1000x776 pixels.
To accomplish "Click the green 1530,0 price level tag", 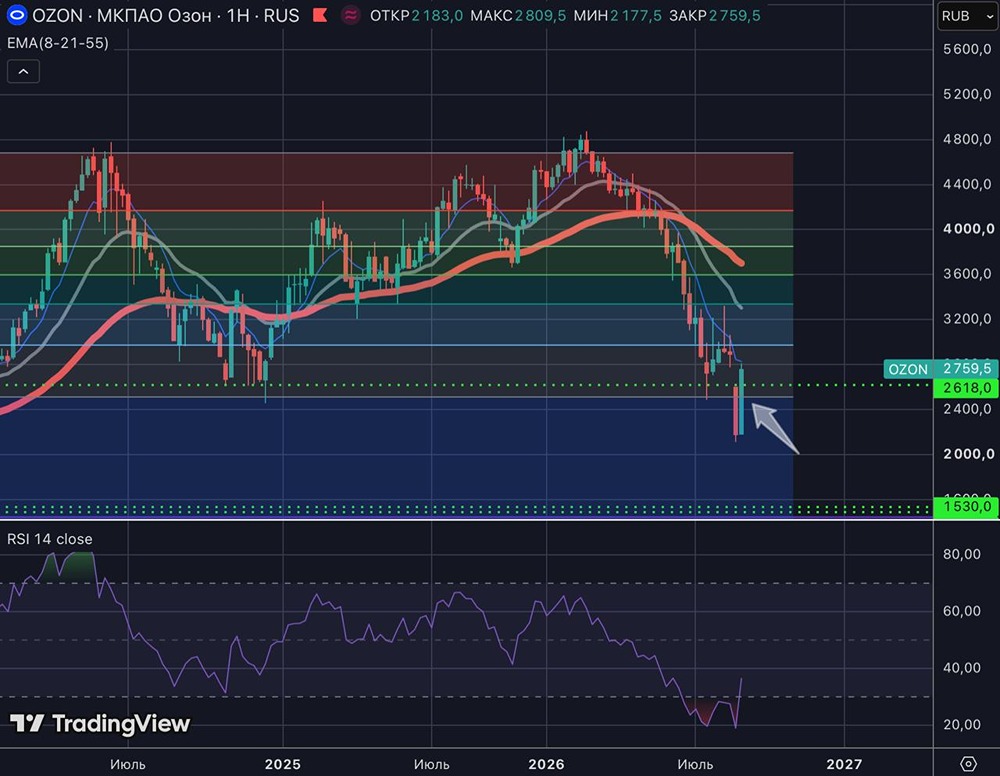I will tap(966, 506).
